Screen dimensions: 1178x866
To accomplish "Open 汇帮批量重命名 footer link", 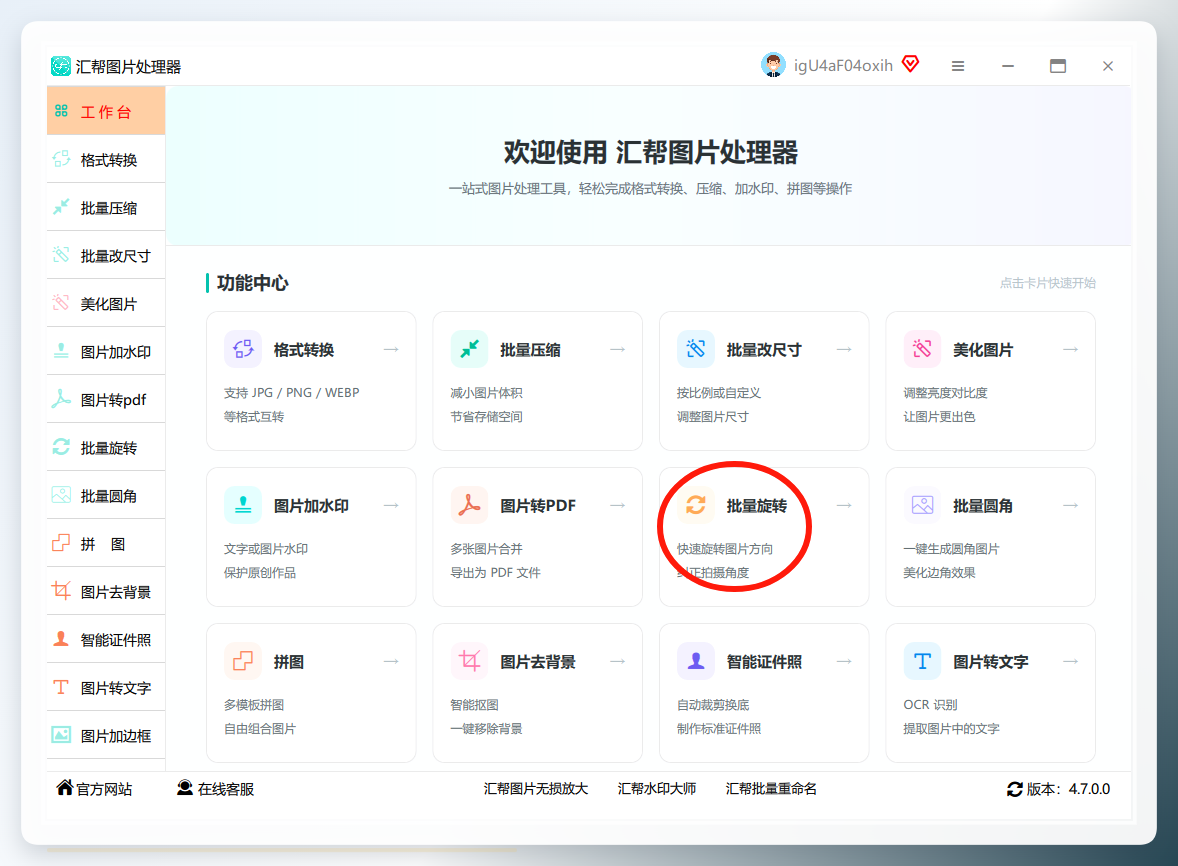I will pyautogui.click(x=771, y=789).
